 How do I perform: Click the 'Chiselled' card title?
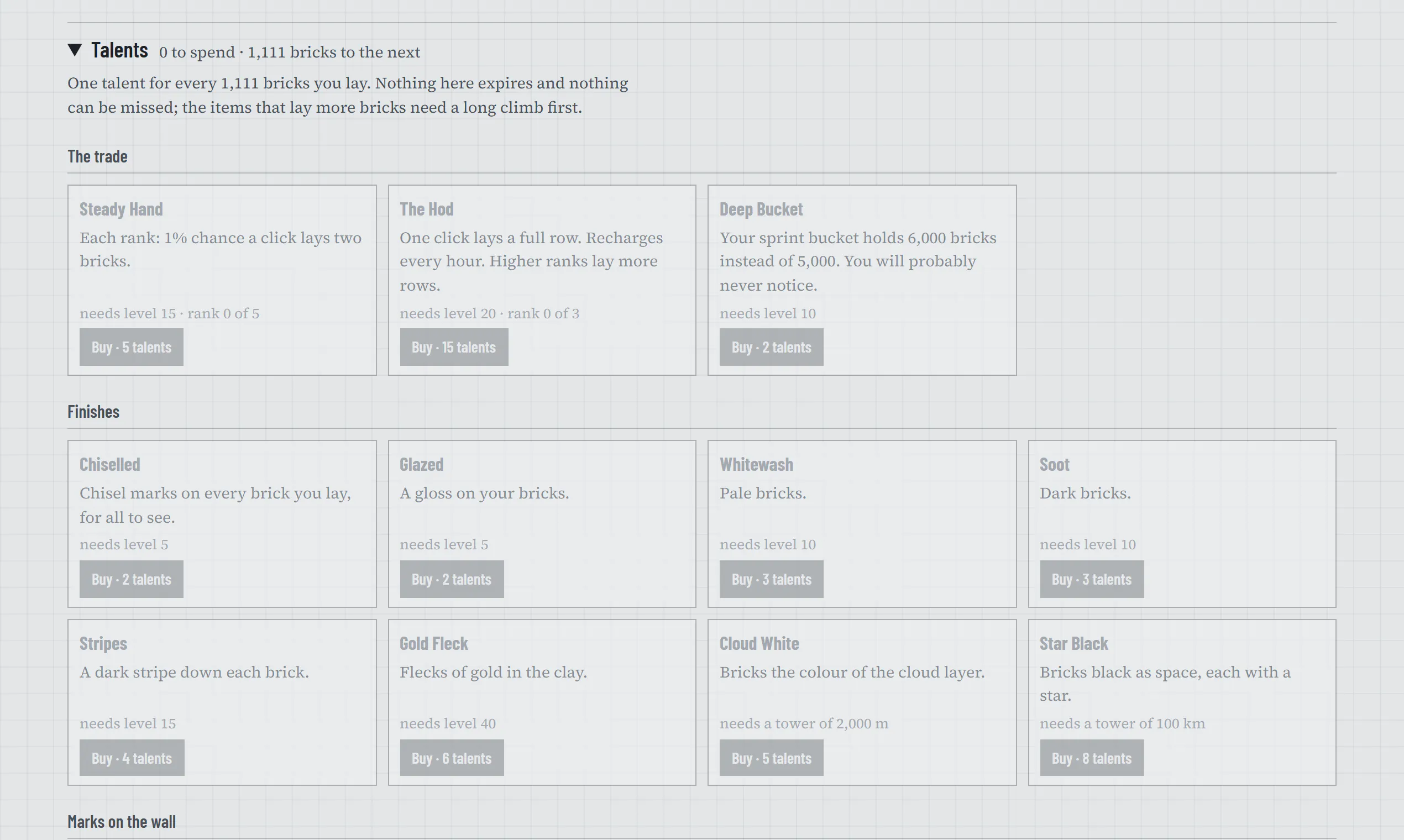point(110,465)
